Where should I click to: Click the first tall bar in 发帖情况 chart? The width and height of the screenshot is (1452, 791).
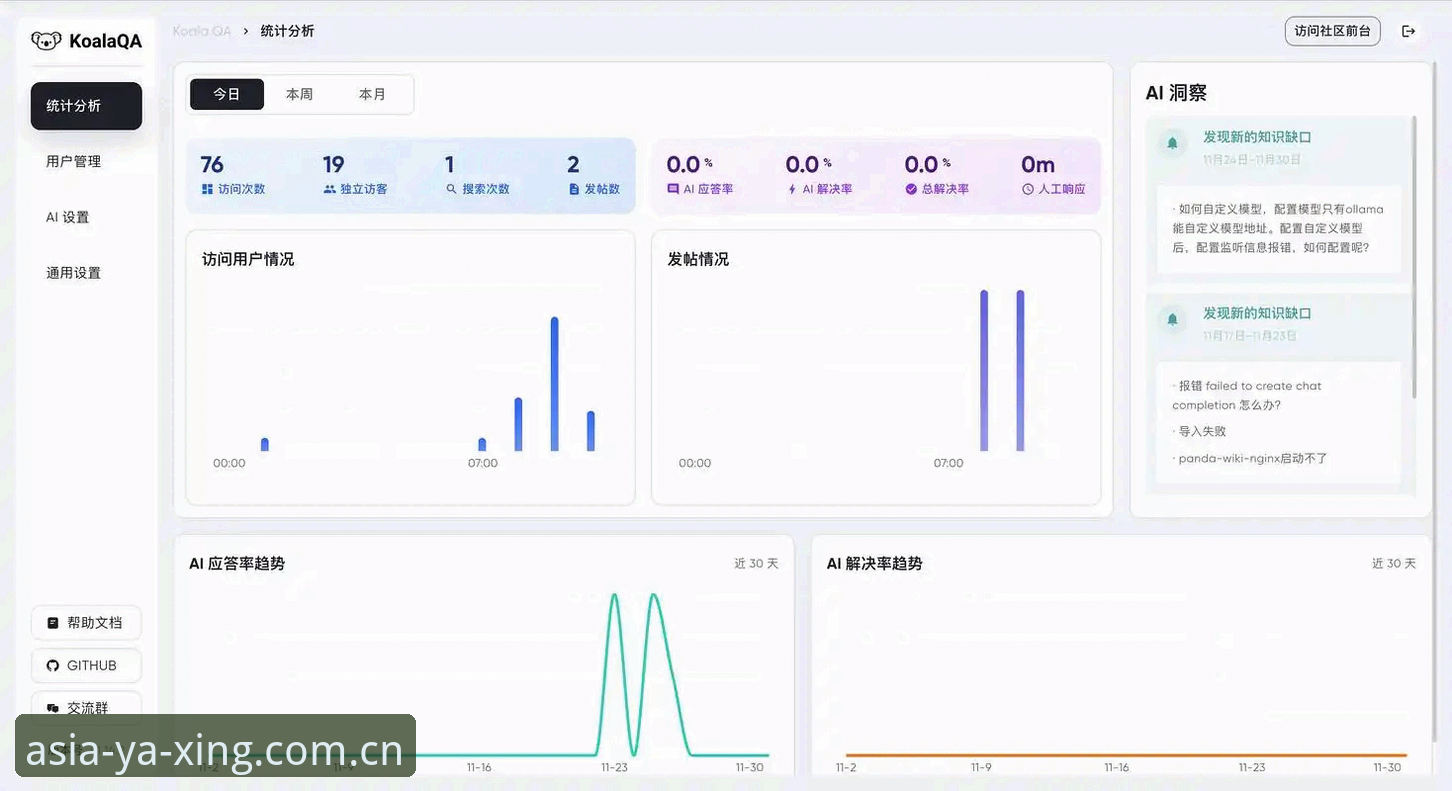coord(984,370)
